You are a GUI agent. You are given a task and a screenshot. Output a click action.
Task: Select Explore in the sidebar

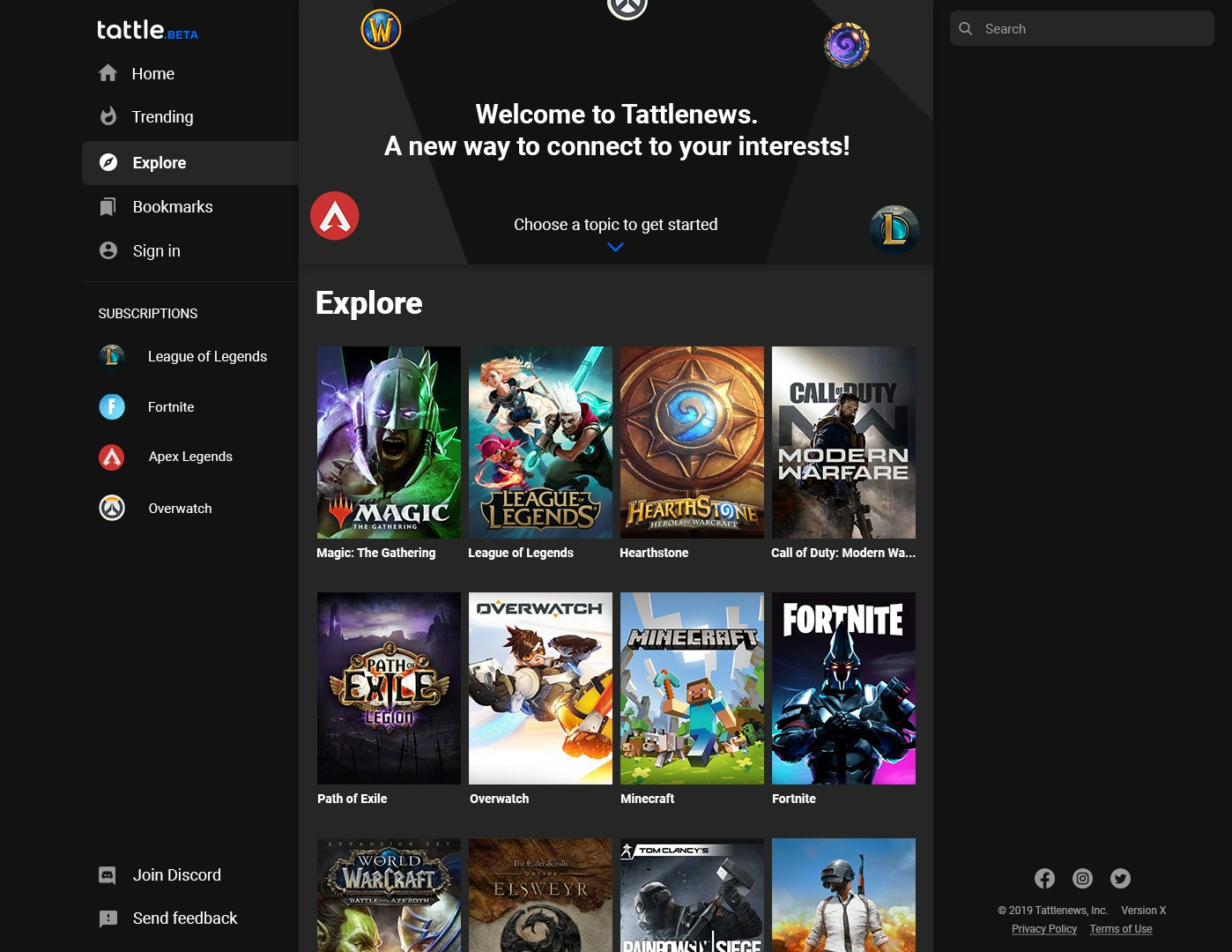(190, 162)
